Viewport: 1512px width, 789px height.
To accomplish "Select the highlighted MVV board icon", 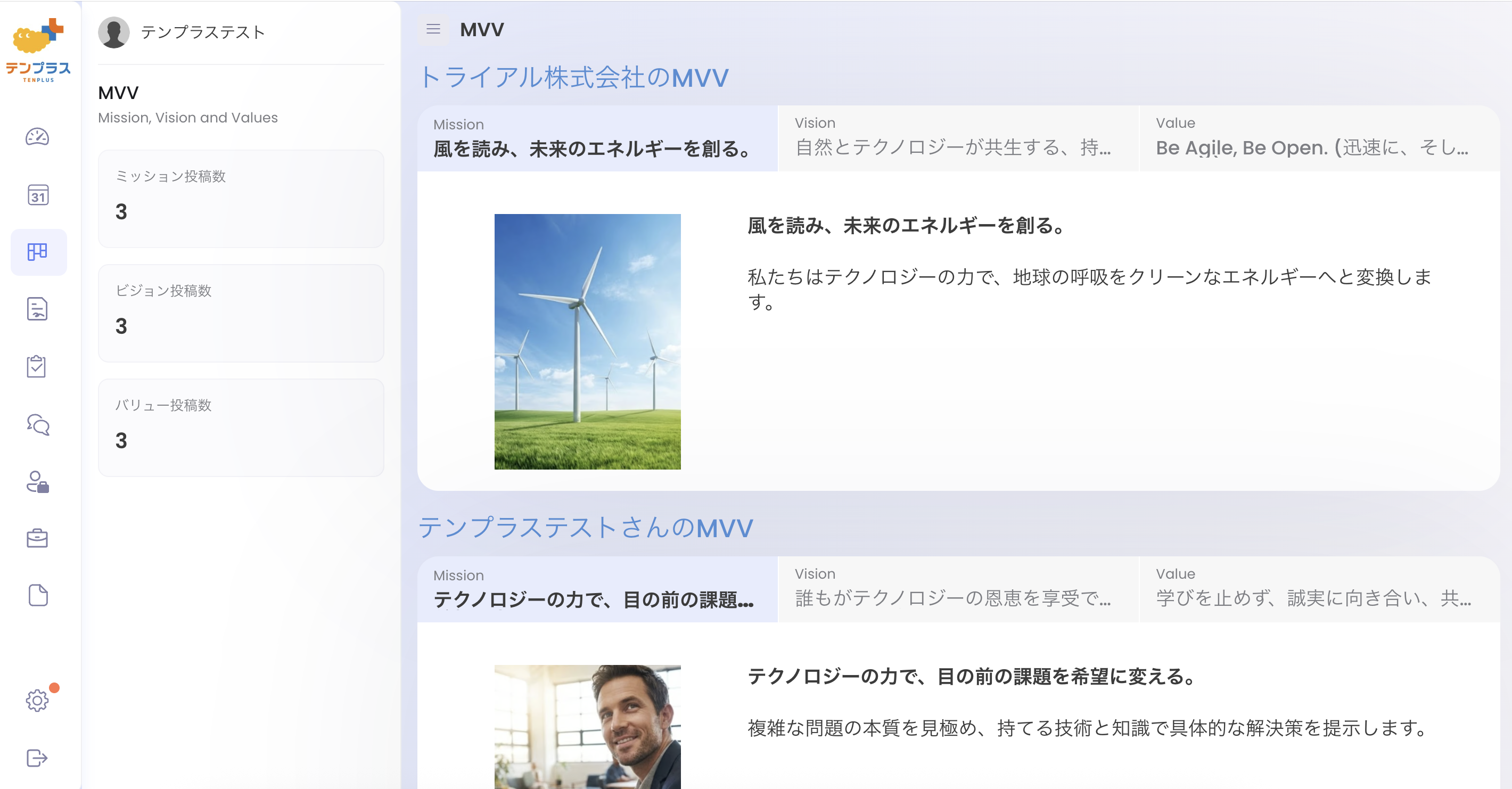I will (38, 251).
